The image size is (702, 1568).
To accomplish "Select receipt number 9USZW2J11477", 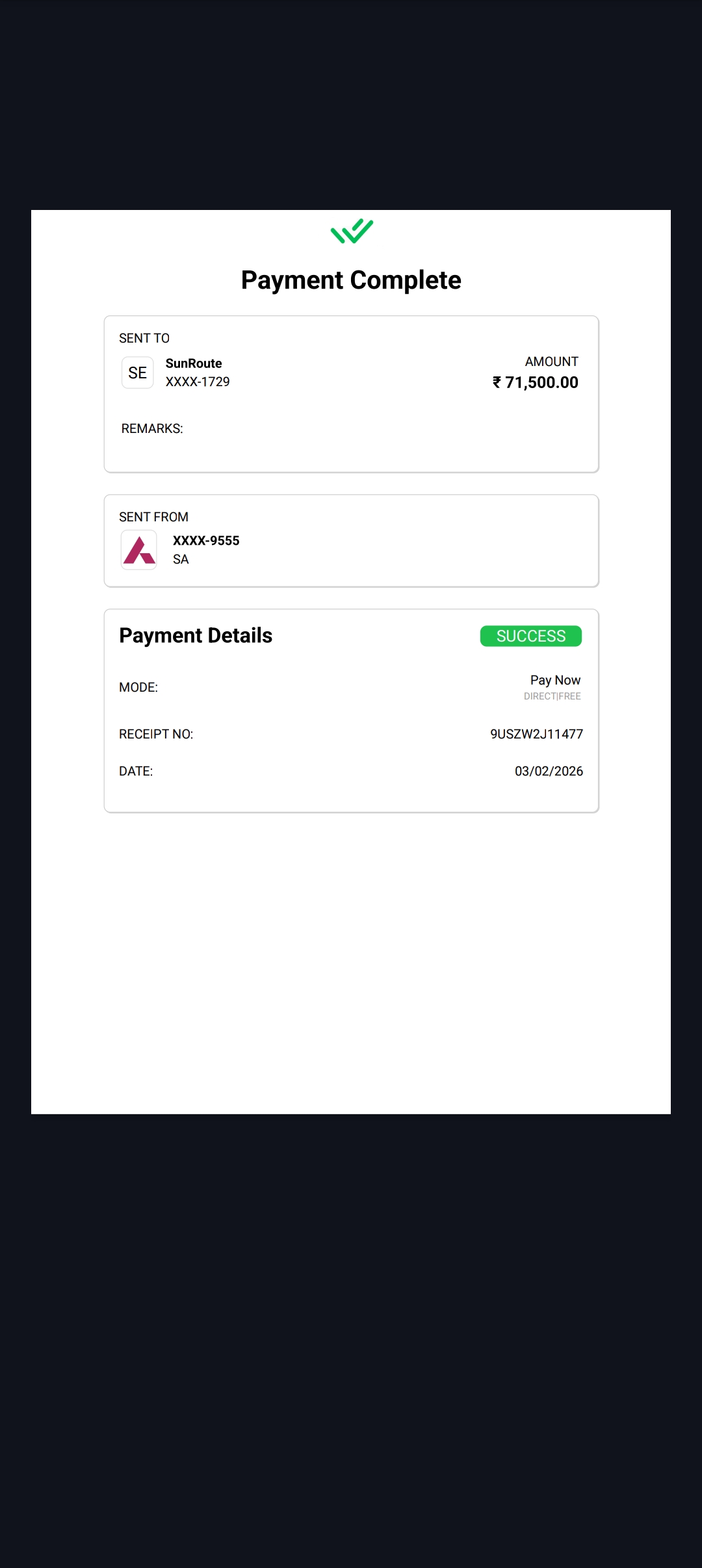I will [536, 734].
